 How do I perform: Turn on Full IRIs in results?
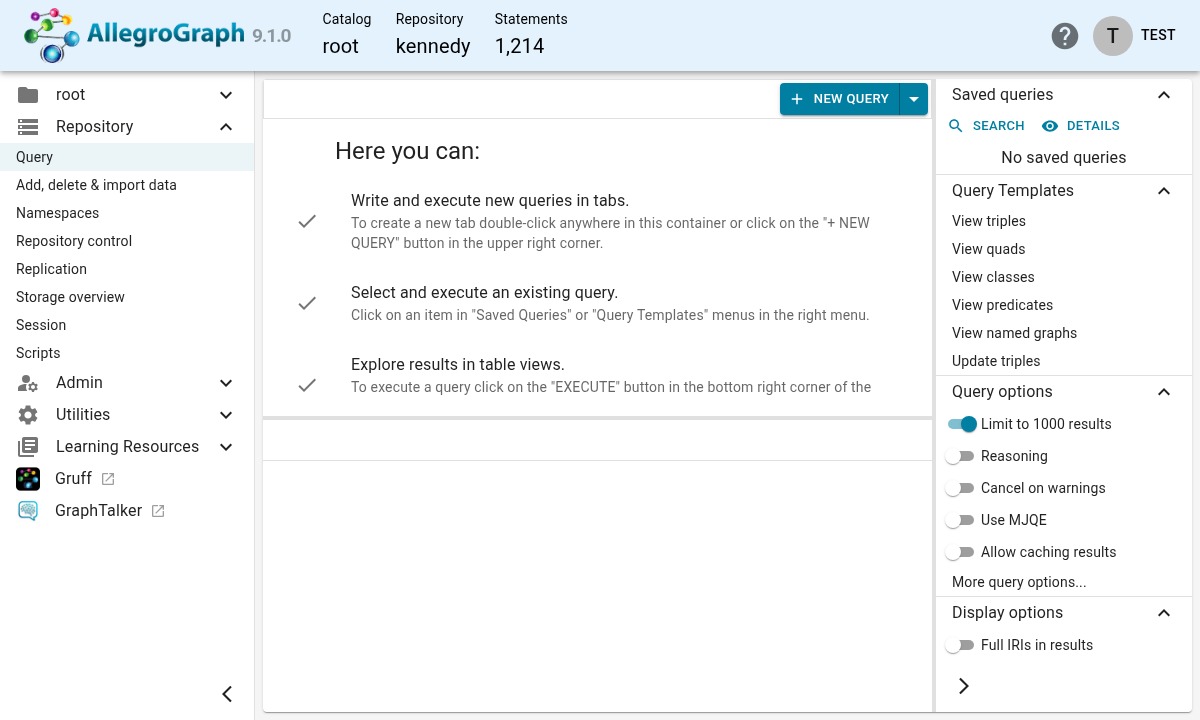960,645
